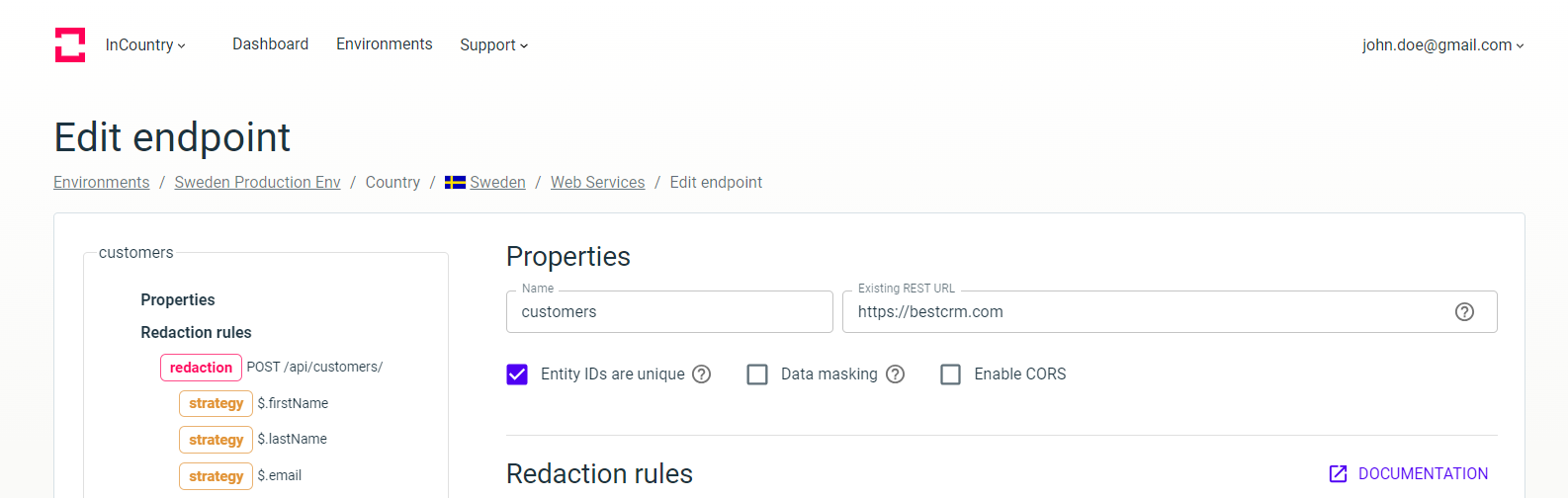Go to the Dashboard menu item

pos(270,44)
